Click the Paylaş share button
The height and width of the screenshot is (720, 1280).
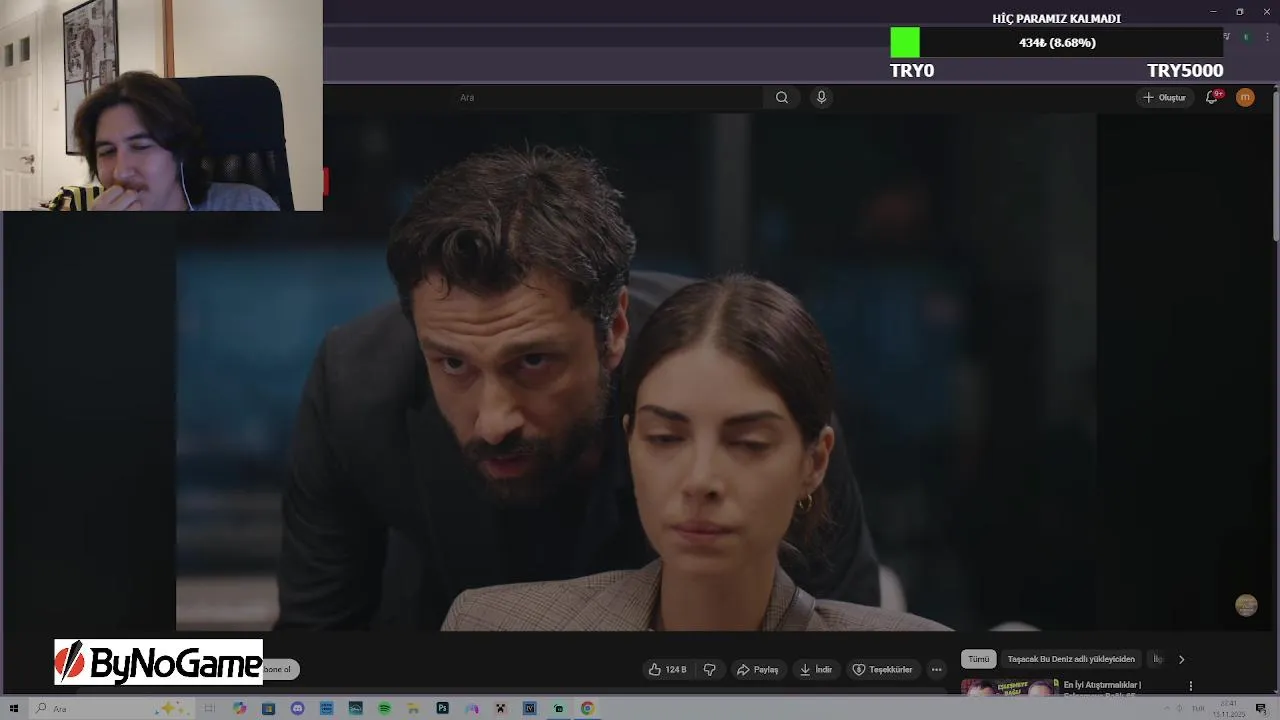click(x=757, y=669)
